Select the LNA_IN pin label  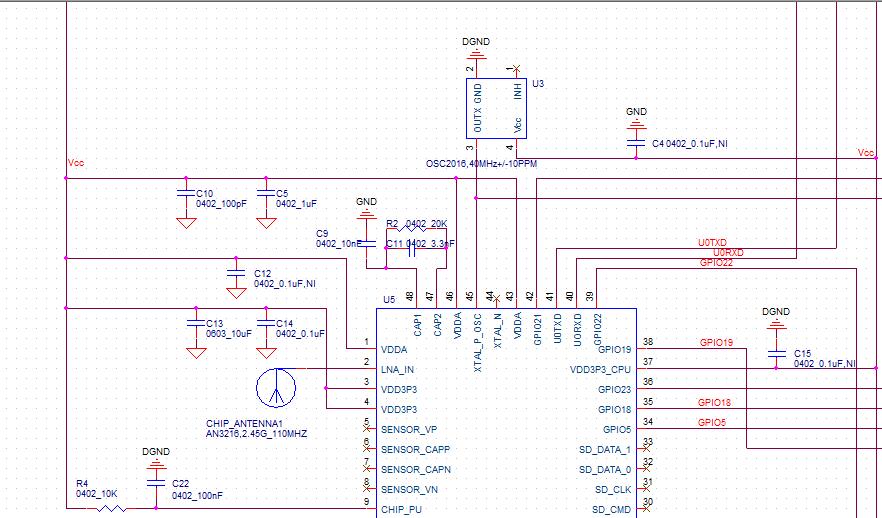(x=397, y=370)
